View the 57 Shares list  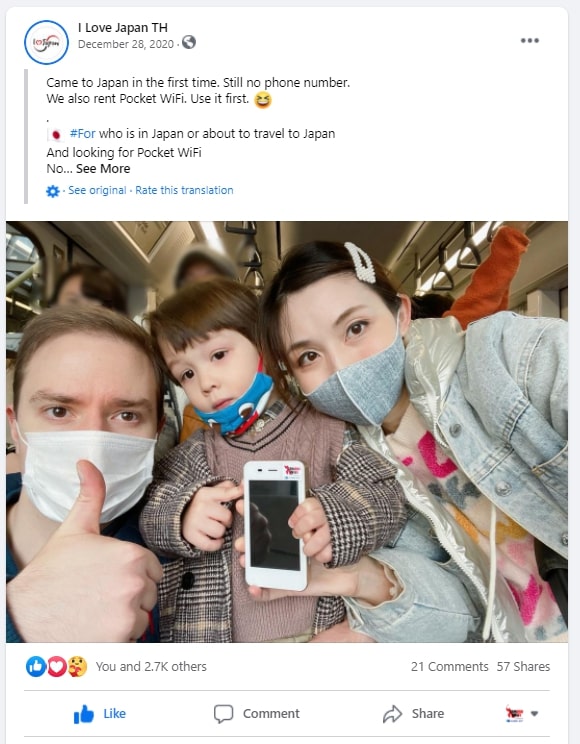pos(523,667)
